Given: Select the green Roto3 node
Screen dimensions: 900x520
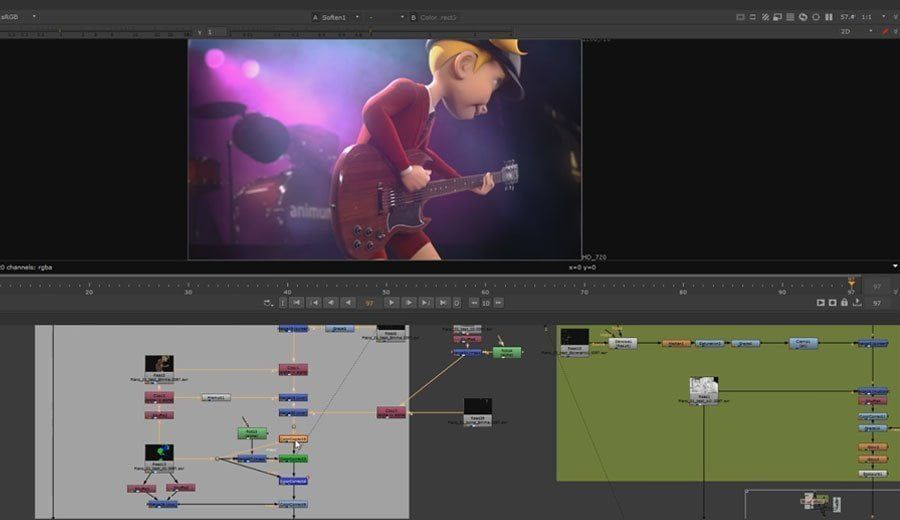Looking at the screenshot, I should pyautogui.click(x=252, y=433).
